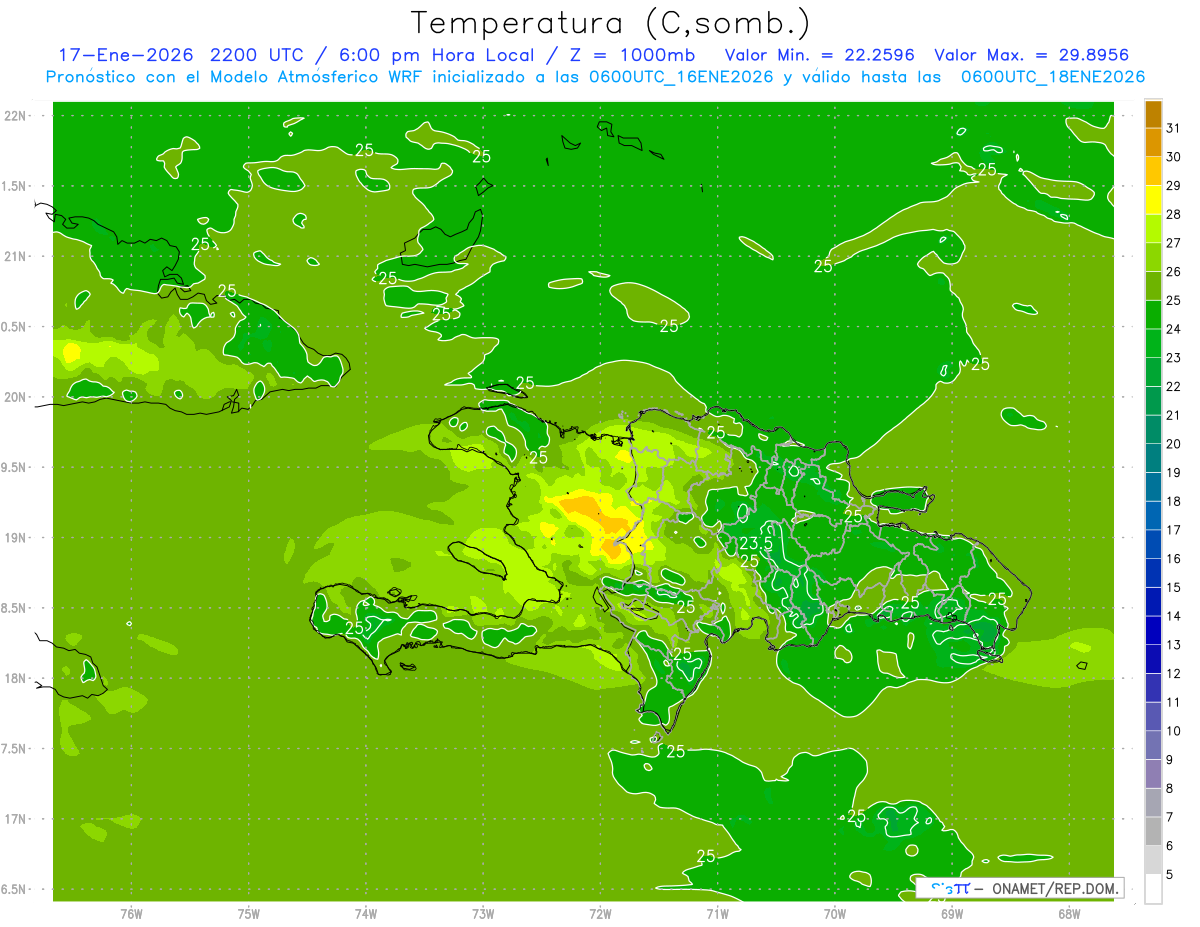Viewport: 1200px width, 927px height.
Task: Click the '74W' longitude axis label
Action: click(366, 914)
